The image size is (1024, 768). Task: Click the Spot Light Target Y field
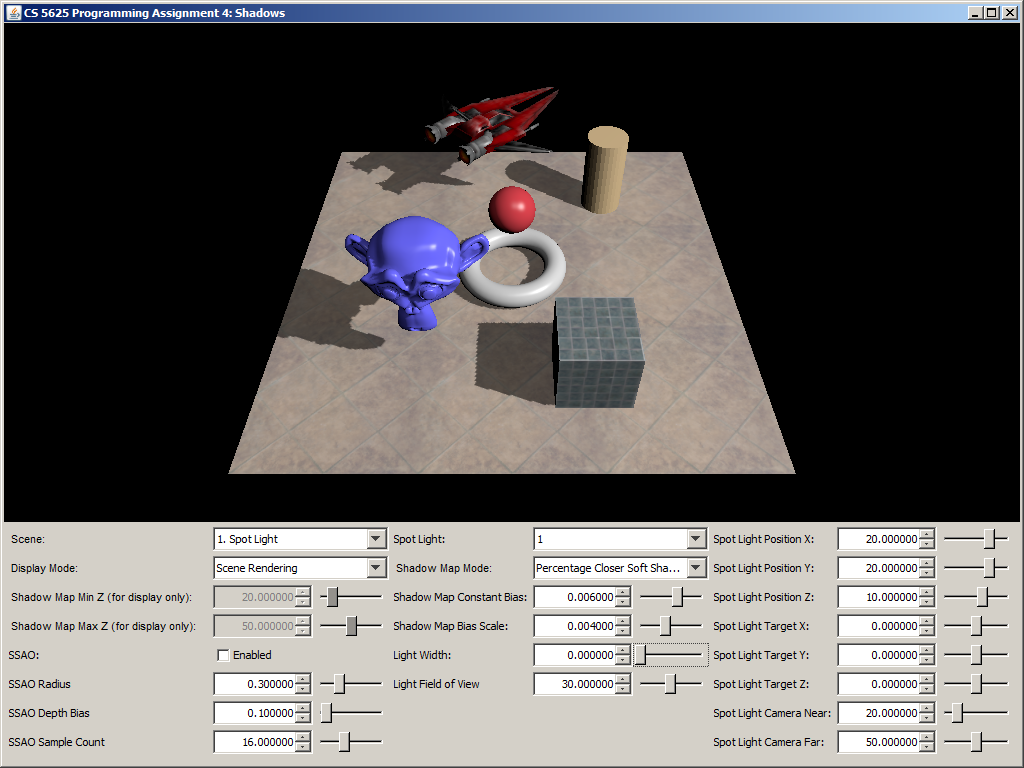pyautogui.click(x=878, y=656)
